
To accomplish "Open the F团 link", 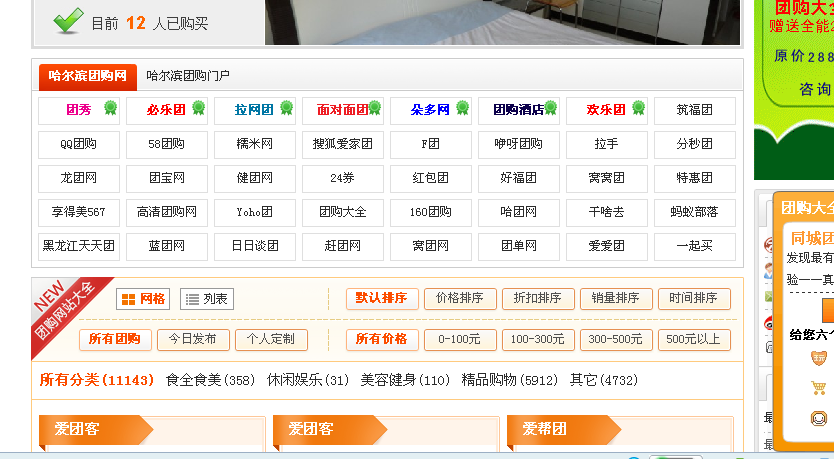I will click(431, 144).
